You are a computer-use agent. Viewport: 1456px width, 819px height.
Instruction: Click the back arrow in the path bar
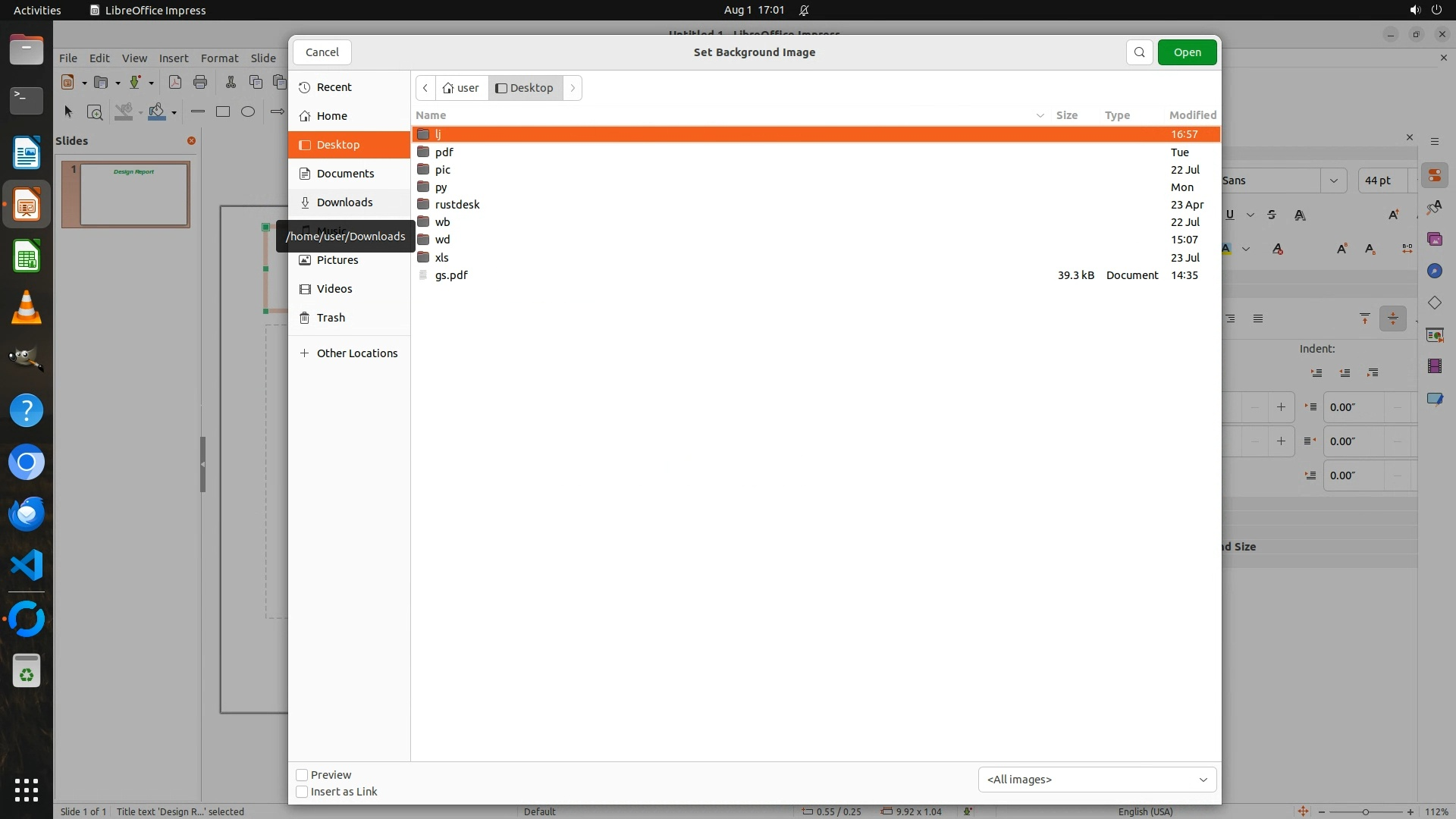coord(425,88)
